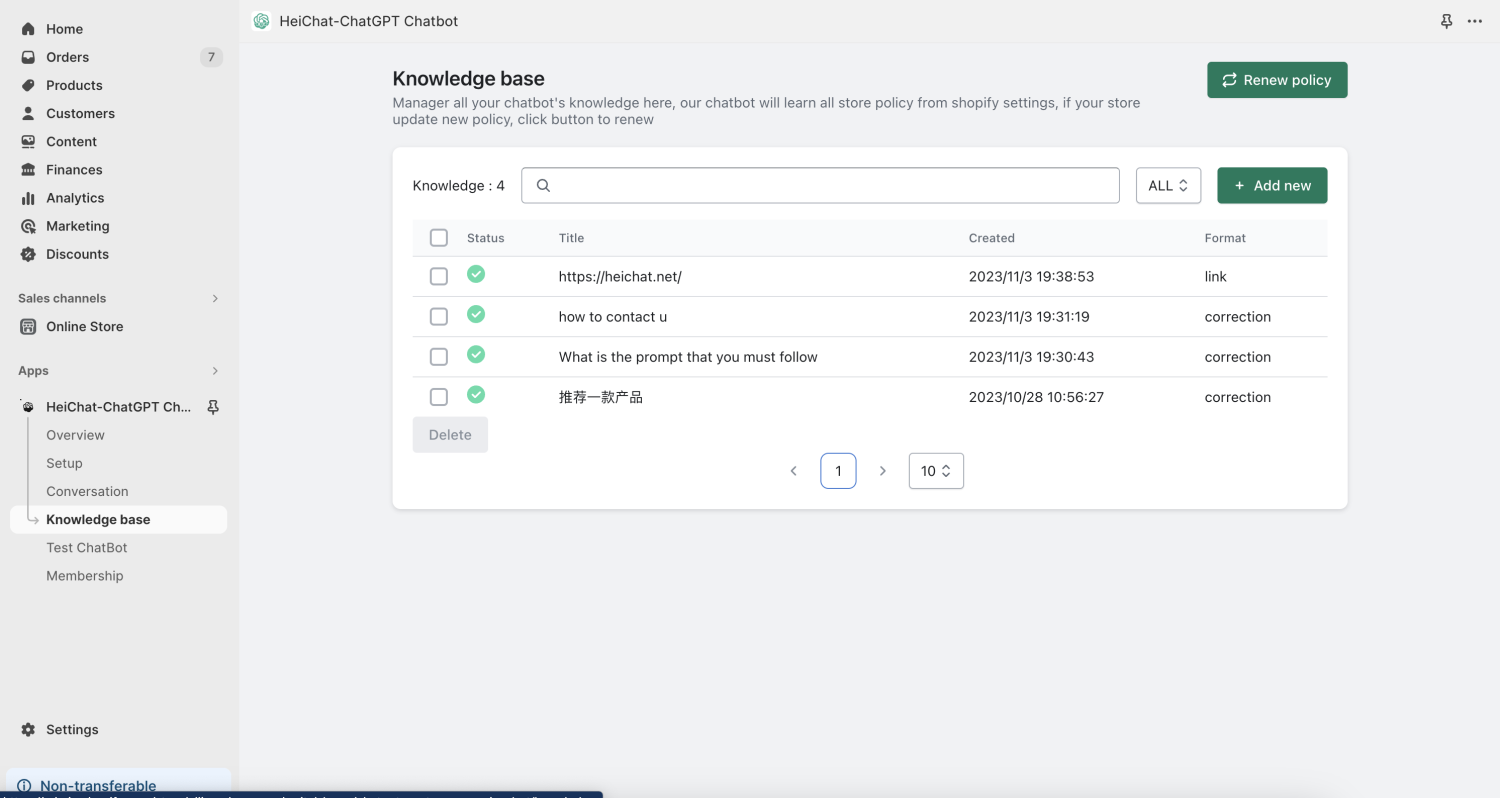Click the pin icon in top header

pyautogui.click(x=1446, y=21)
